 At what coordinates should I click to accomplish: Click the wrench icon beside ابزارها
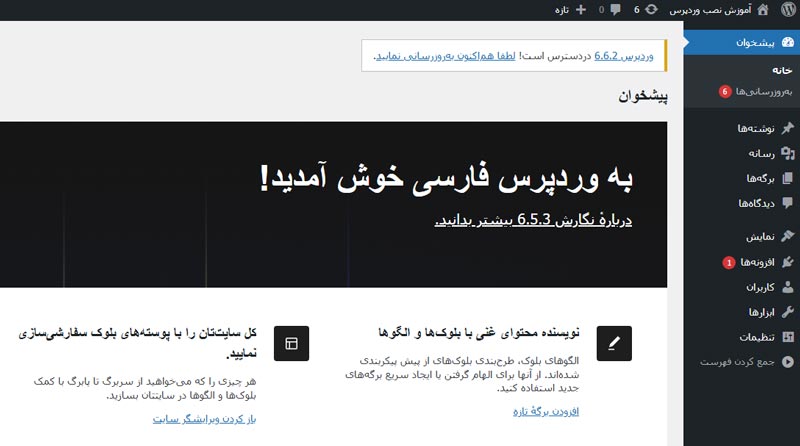click(x=788, y=312)
